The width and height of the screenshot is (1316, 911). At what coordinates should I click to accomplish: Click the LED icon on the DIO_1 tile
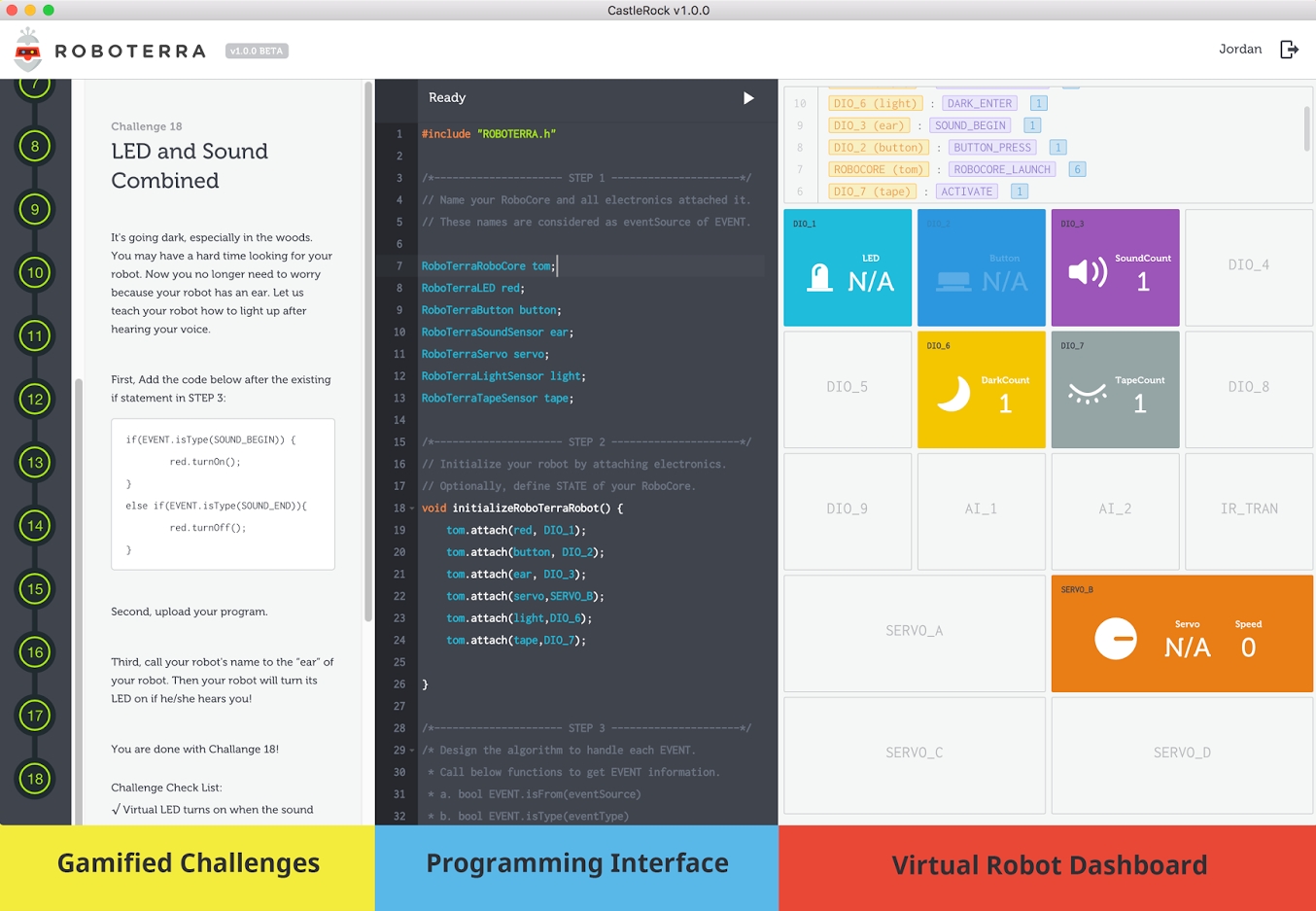(820, 278)
